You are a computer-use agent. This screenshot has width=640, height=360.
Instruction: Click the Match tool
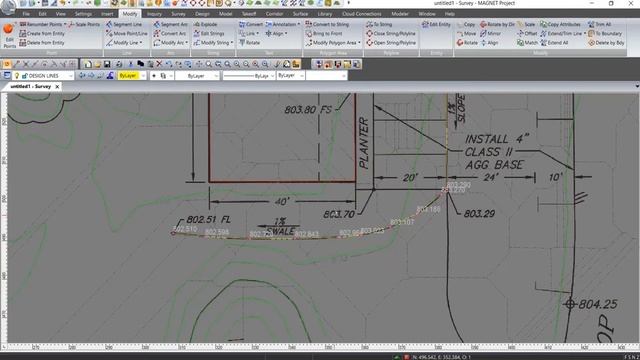(x=527, y=42)
